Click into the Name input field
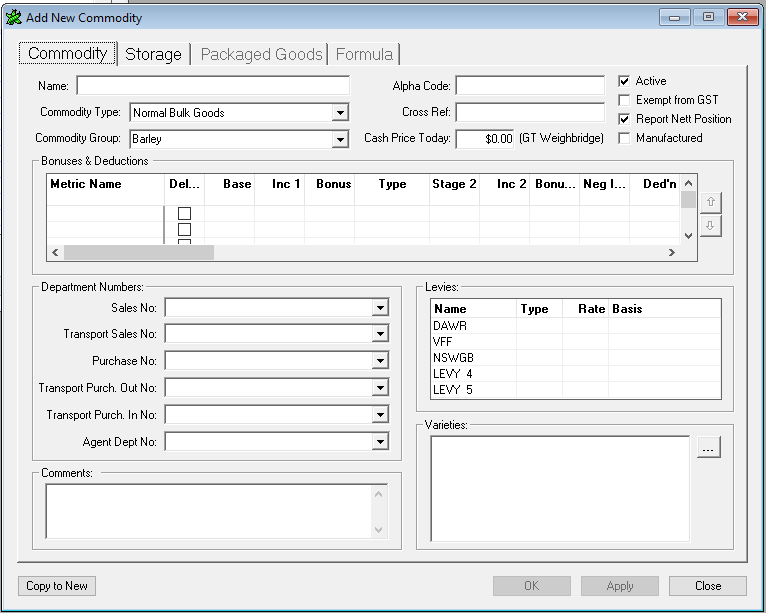The height and width of the screenshot is (613, 766). pyautogui.click(x=213, y=86)
